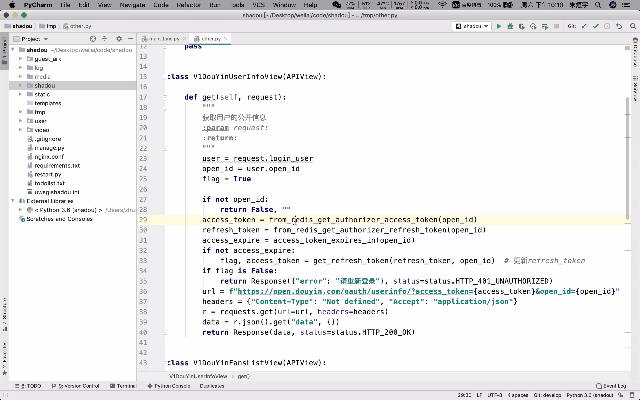Open Search Everywhere magnifier in toolbar
640x400 pixels.
633,26
